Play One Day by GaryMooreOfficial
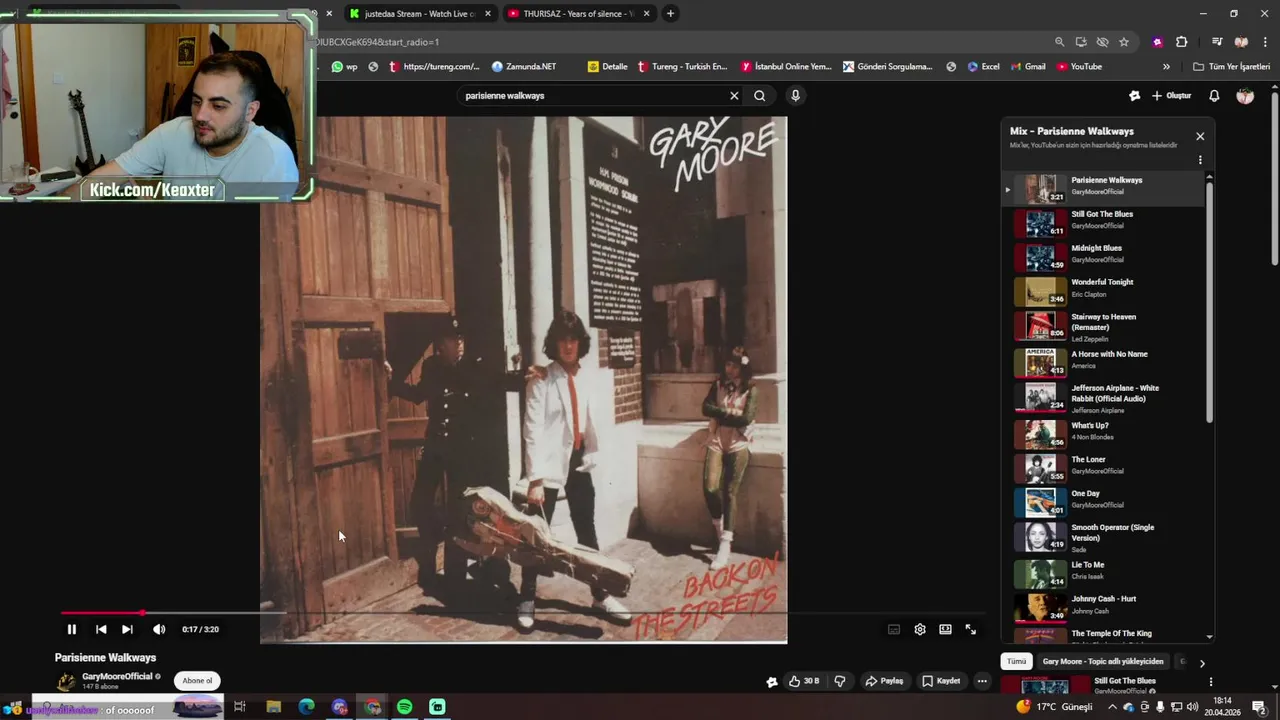 (1105, 502)
